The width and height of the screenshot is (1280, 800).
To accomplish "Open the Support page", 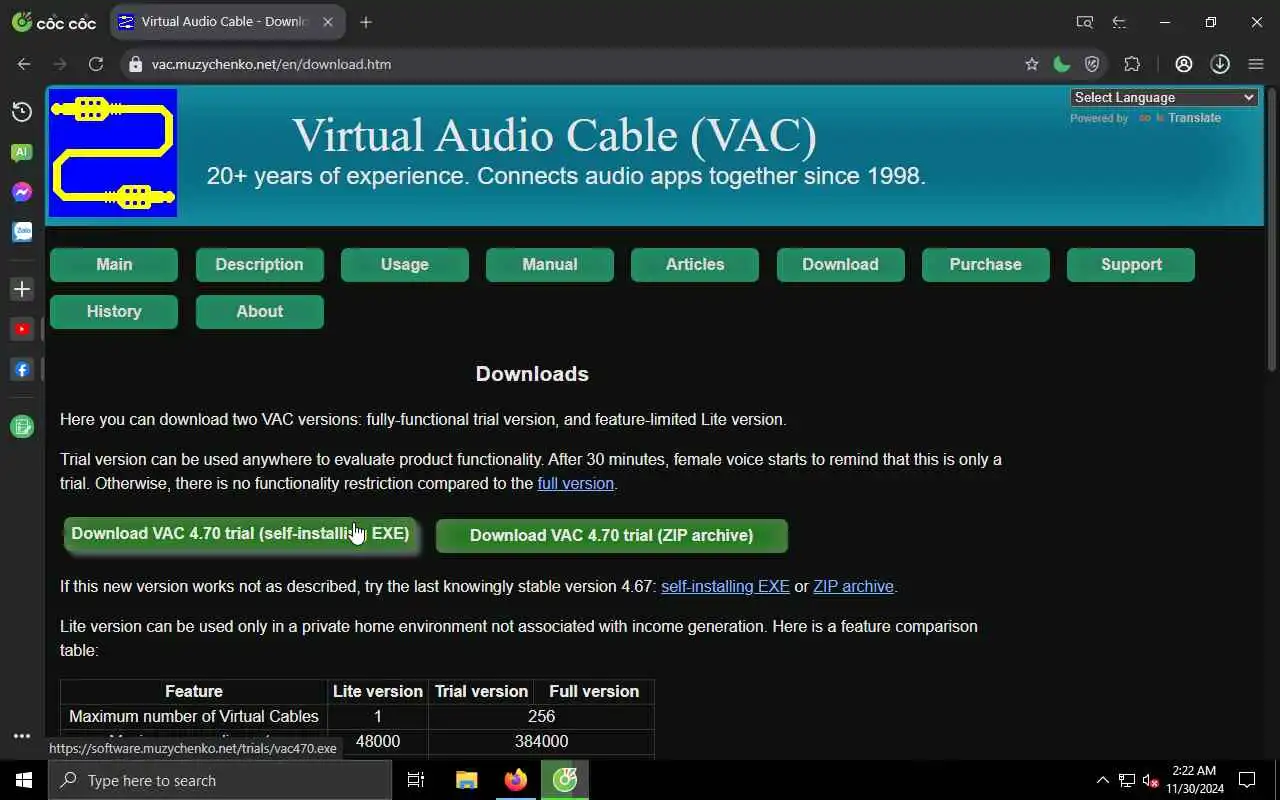I will pyautogui.click(x=1131, y=265).
